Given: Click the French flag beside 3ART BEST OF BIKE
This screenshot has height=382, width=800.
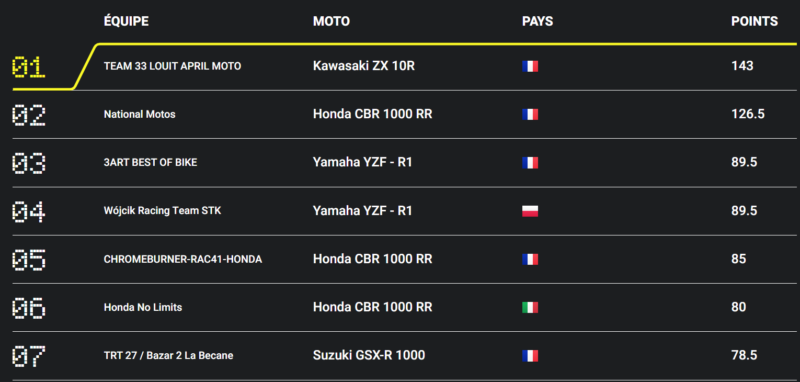Looking at the screenshot, I should (x=530, y=163).
